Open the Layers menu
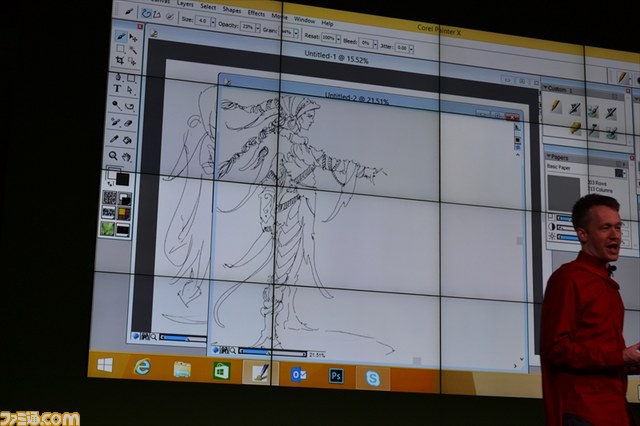 [x=185, y=4]
